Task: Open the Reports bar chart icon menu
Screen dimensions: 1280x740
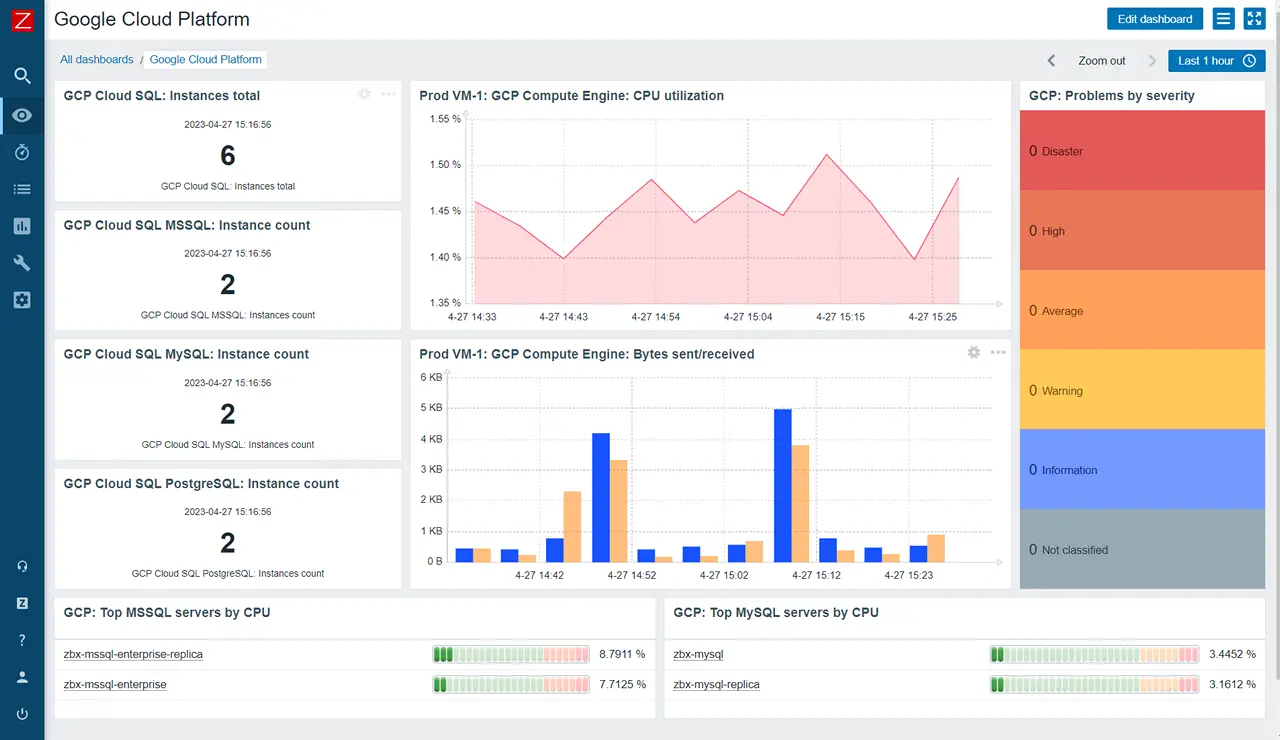Action: 22,226
